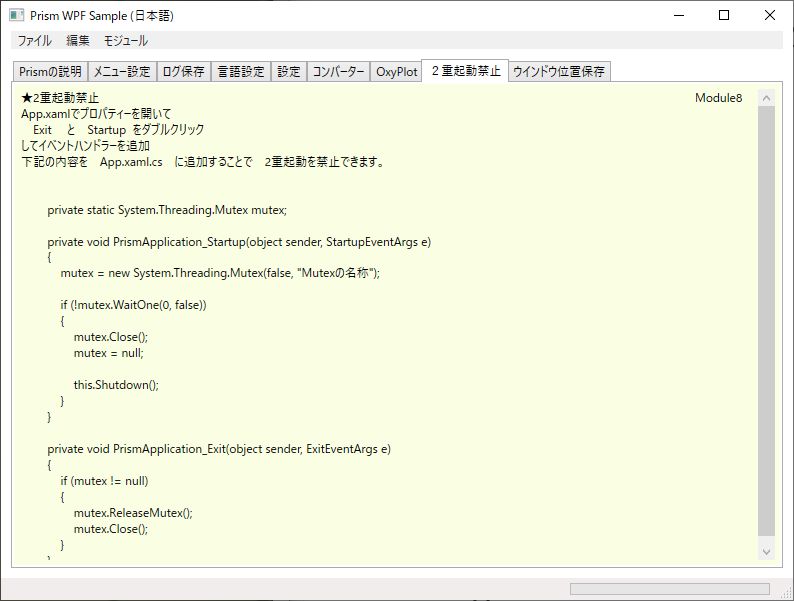Click the window title 'Prism WPF Sample (日本語)'

point(102,16)
